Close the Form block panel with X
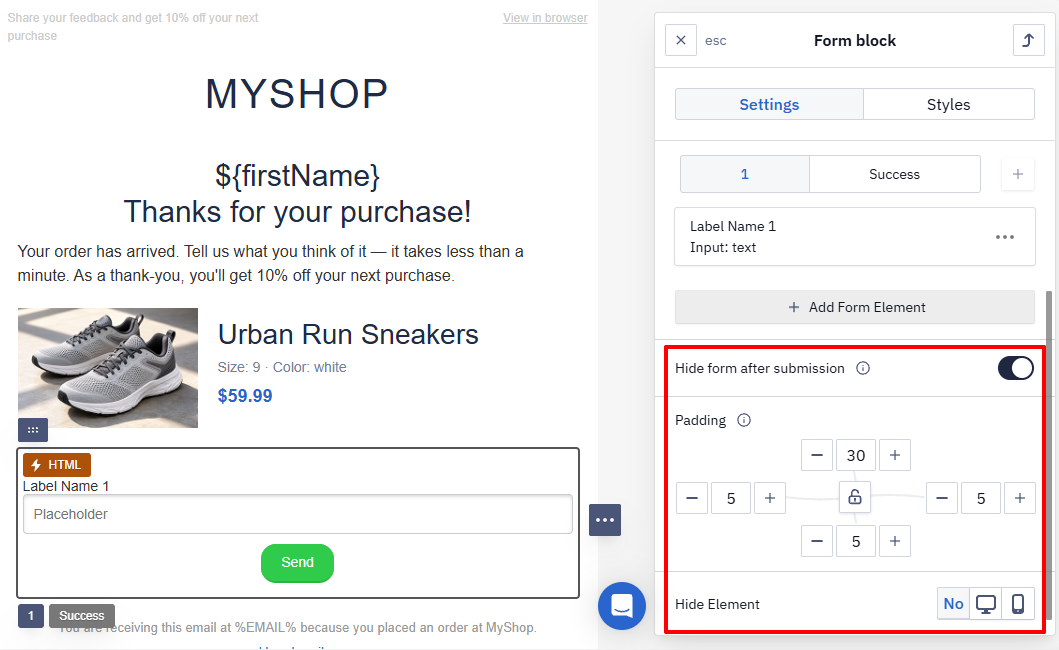 (x=681, y=41)
